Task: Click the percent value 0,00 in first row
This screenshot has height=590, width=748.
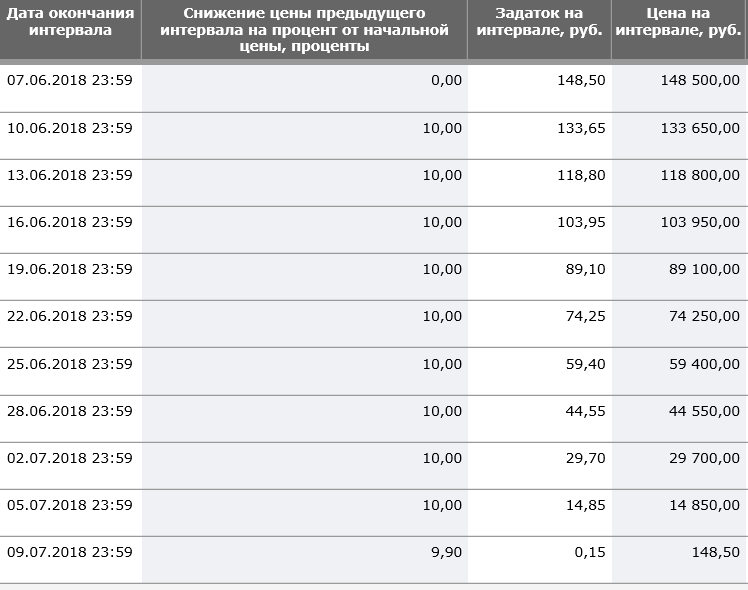Action: [446, 80]
